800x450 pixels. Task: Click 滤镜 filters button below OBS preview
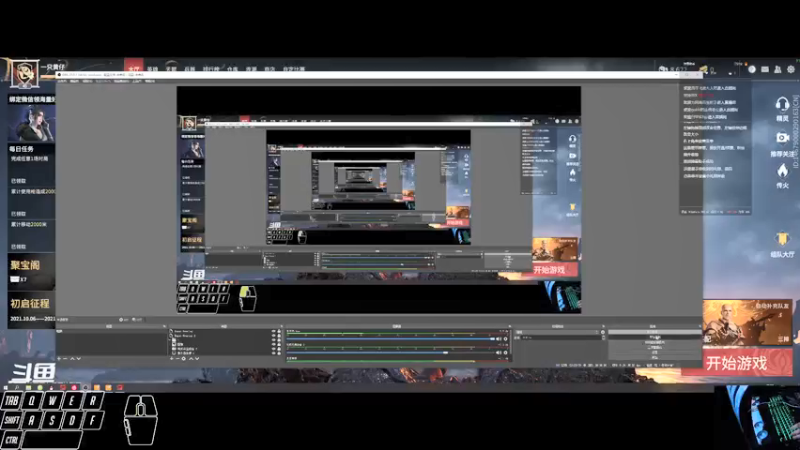click(138, 320)
